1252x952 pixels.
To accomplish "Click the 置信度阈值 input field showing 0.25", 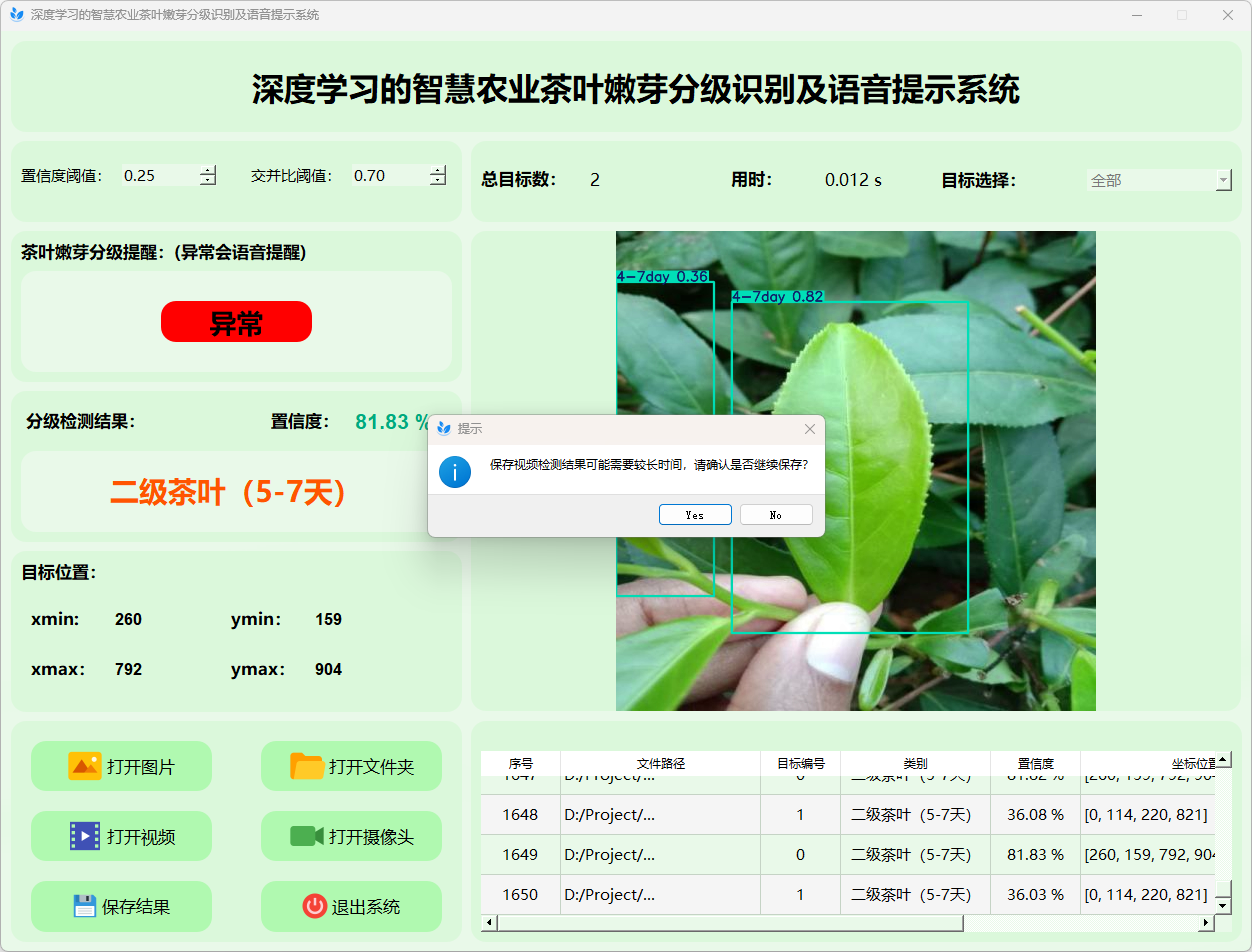I will [158, 175].
